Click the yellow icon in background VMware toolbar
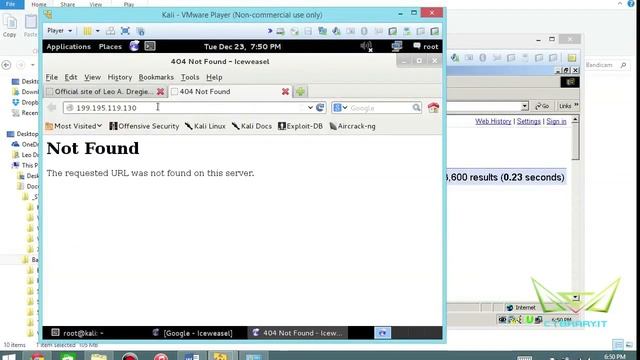This screenshot has height=360, width=640. pyautogui.click(x=572, y=58)
